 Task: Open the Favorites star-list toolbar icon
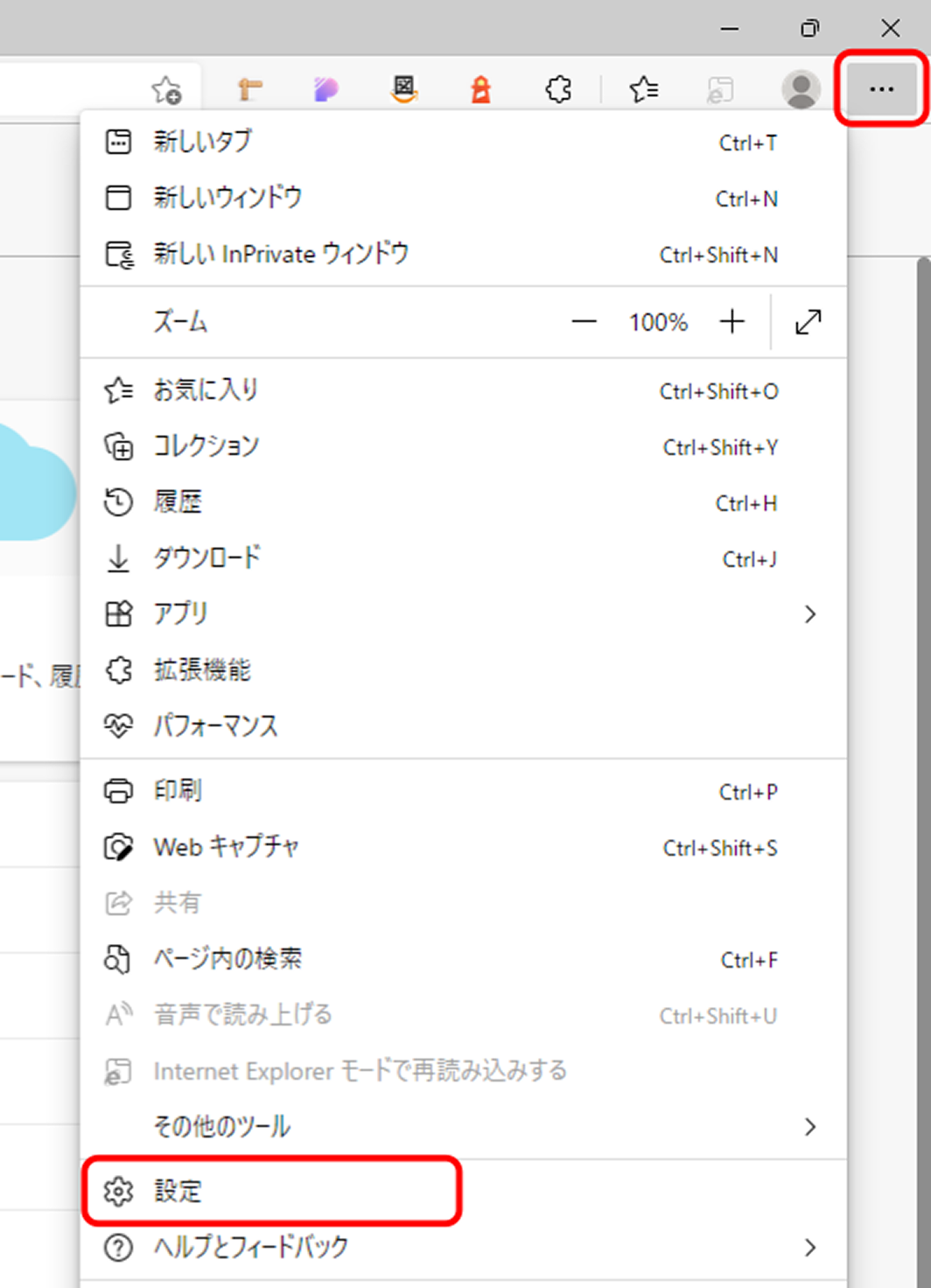(x=643, y=88)
